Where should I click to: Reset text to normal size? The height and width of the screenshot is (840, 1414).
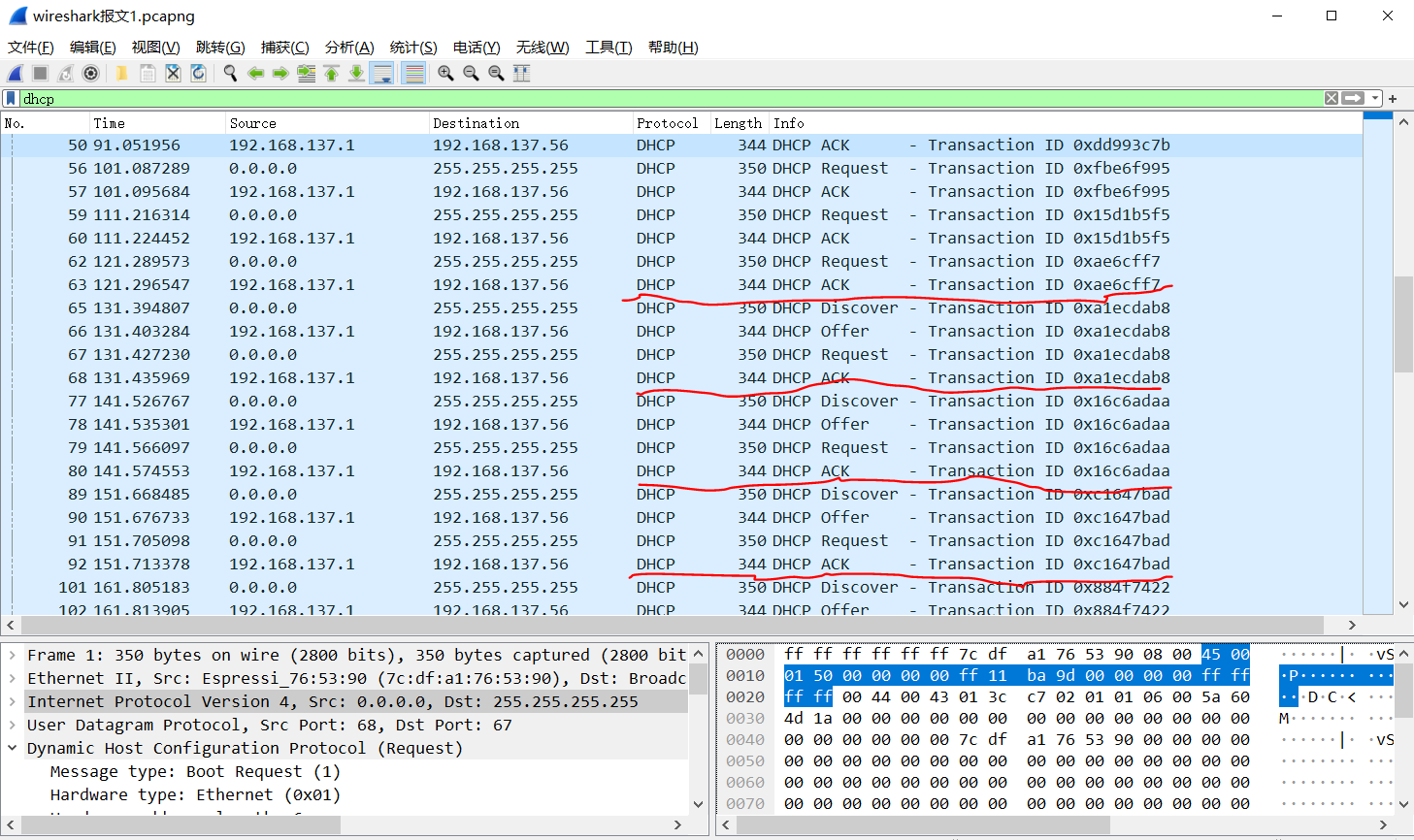pyautogui.click(x=496, y=73)
